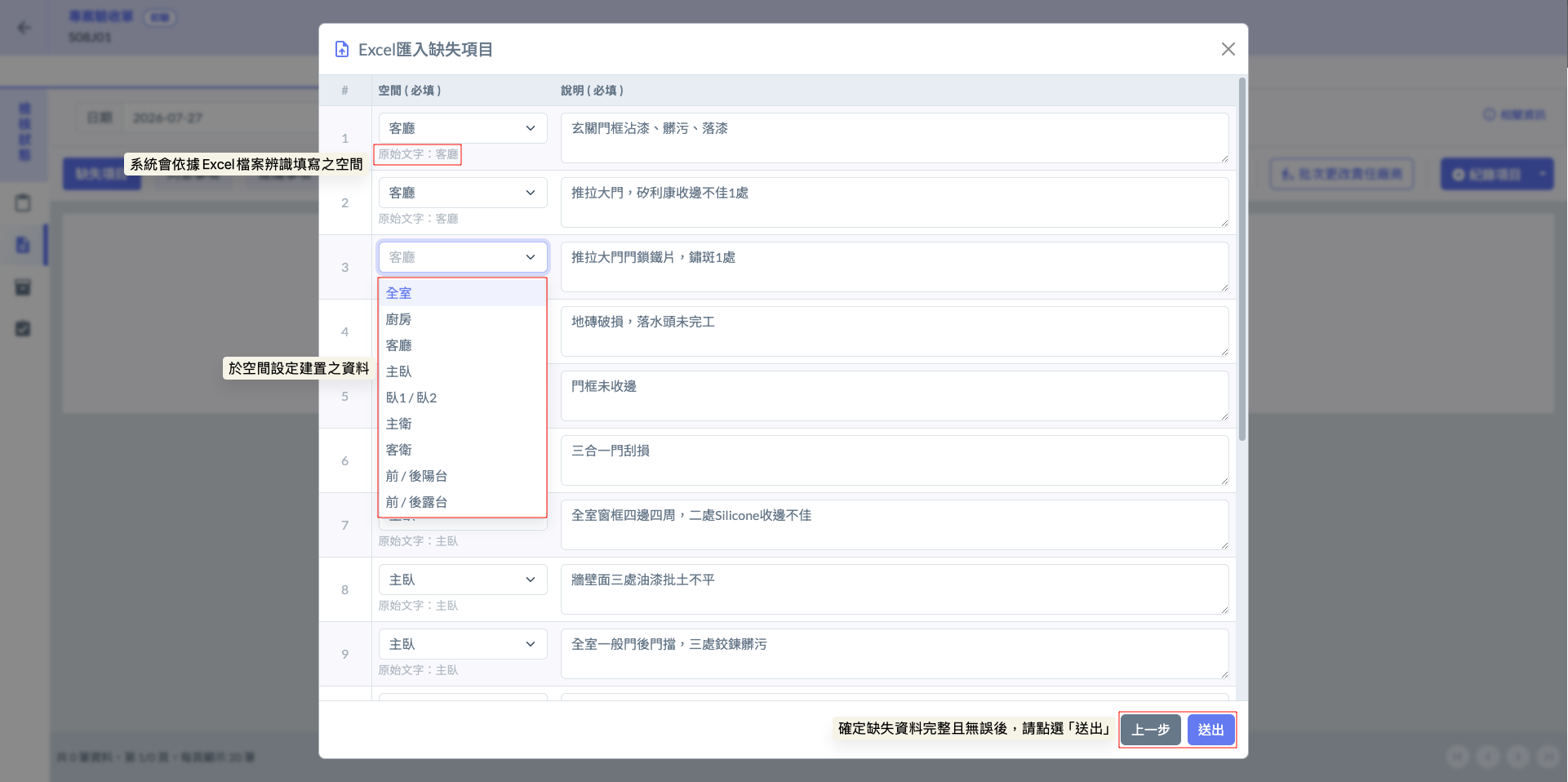Viewport: 1568px width, 782px height.
Task: Open the space dropdown in row 8
Action: (463, 580)
